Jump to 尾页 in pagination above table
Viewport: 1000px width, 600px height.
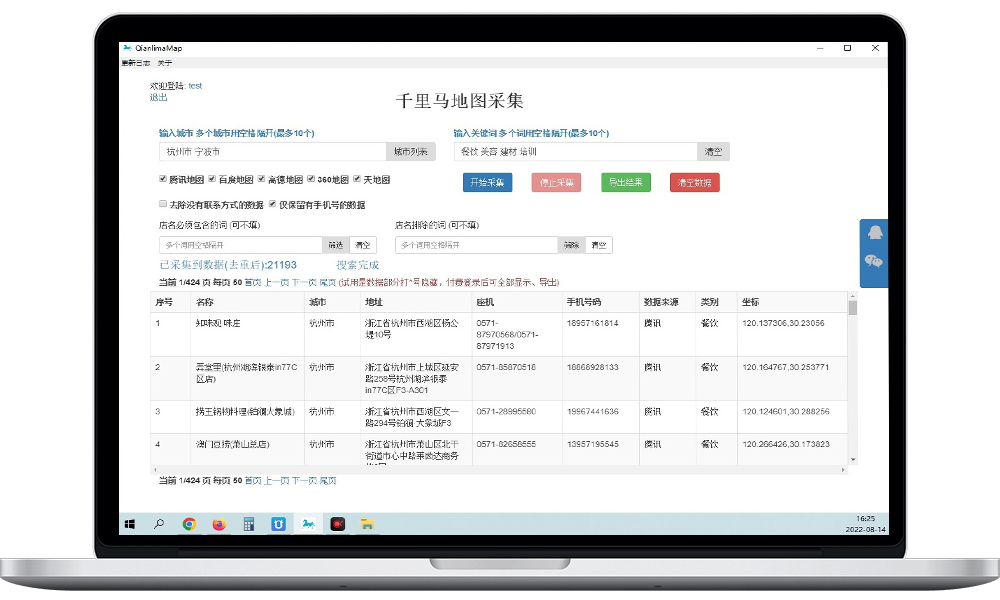click(x=328, y=282)
